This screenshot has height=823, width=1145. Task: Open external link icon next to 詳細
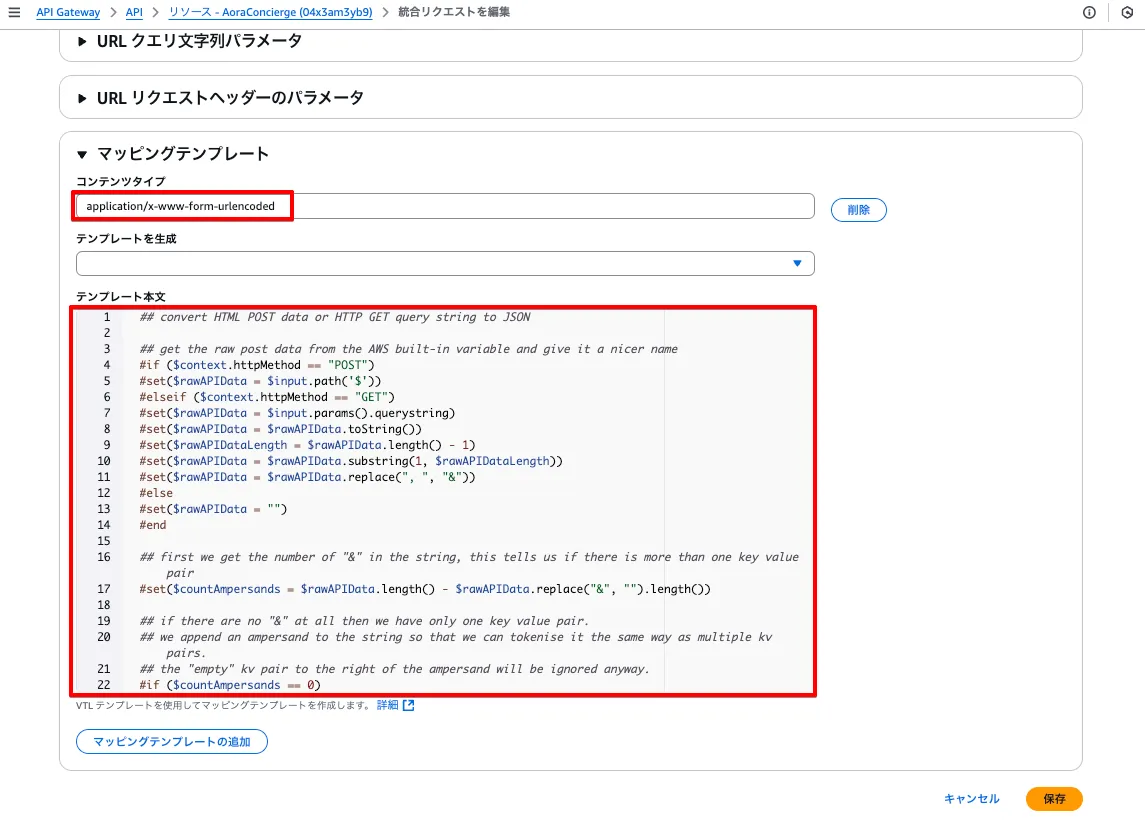408,705
